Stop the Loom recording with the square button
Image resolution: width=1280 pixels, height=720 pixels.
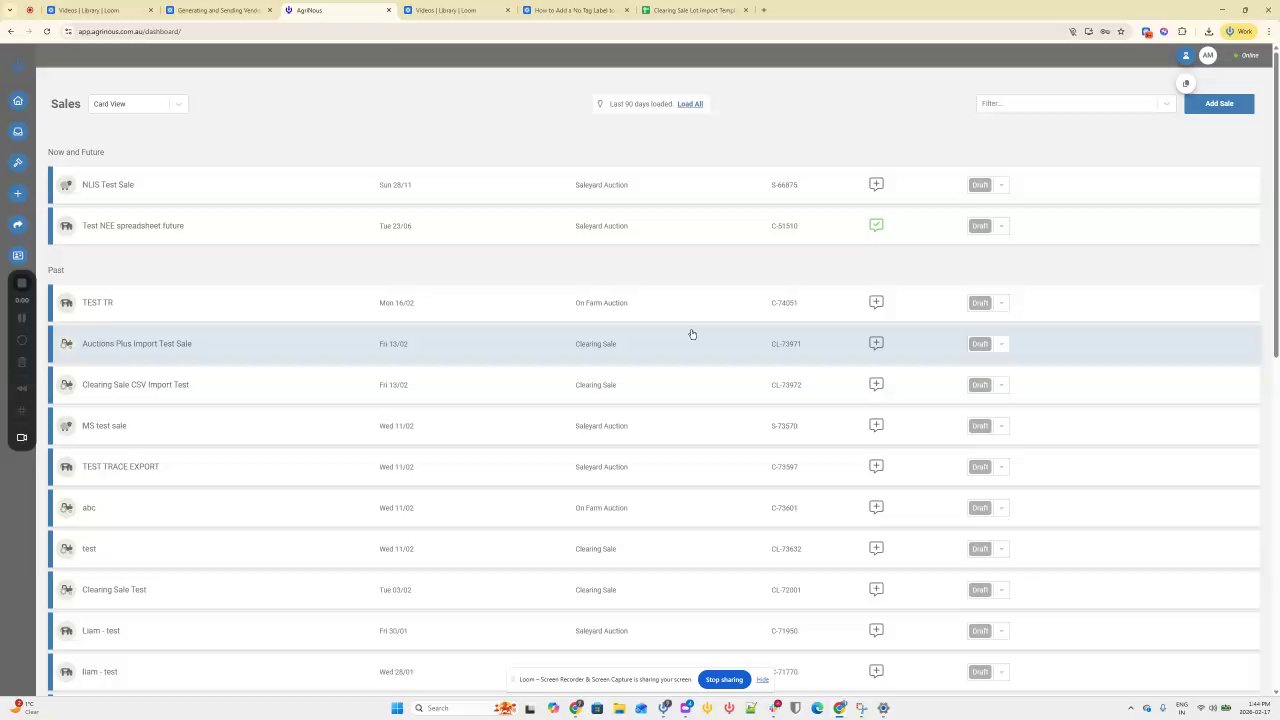pyautogui.click(x=22, y=283)
